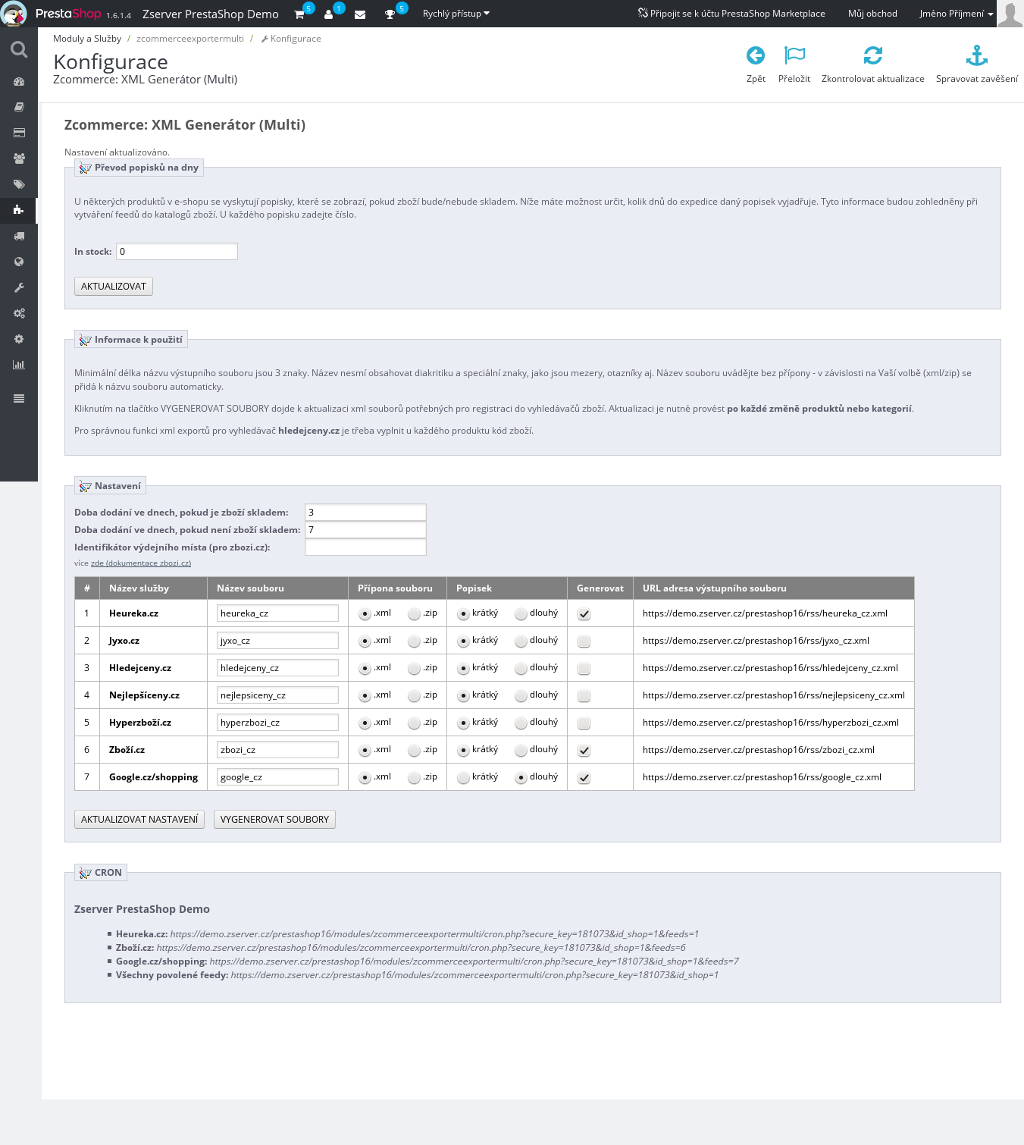Viewport: 1024px width, 1145px height.
Task: Click the user avatar in top-right corner
Action: (1010, 14)
